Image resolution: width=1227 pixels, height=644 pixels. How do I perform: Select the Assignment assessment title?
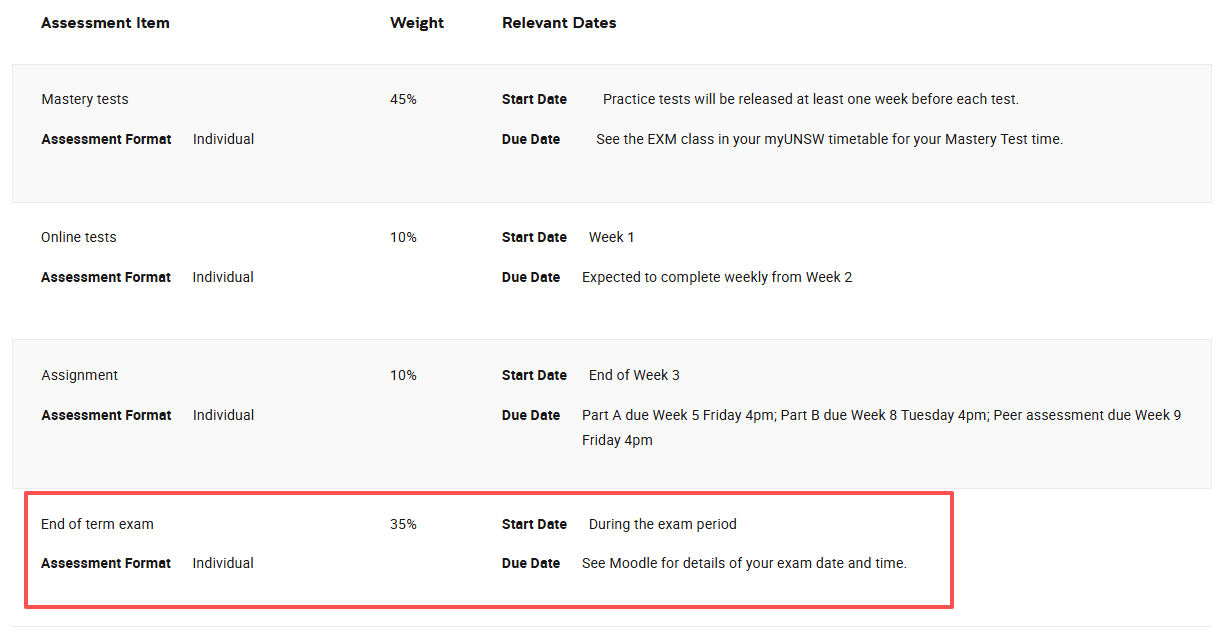(x=80, y=375)
